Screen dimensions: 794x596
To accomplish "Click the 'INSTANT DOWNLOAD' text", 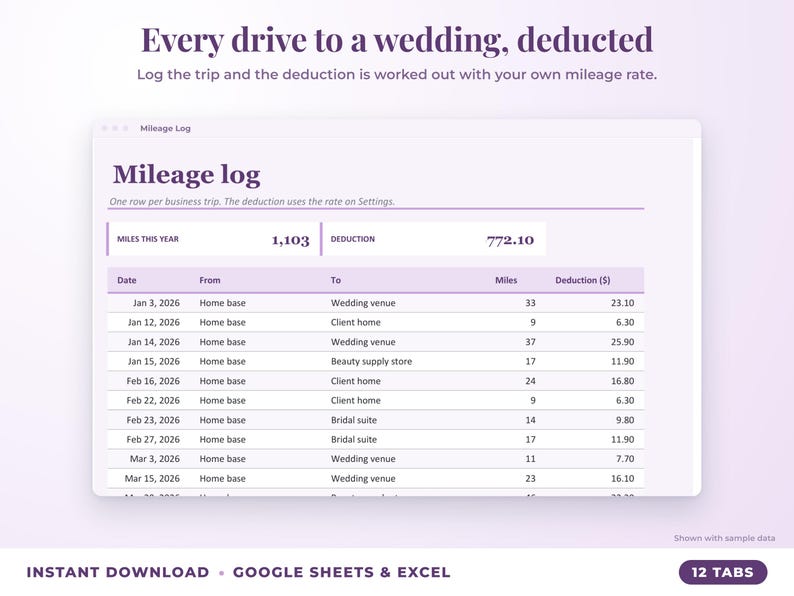I will point(117,572).
